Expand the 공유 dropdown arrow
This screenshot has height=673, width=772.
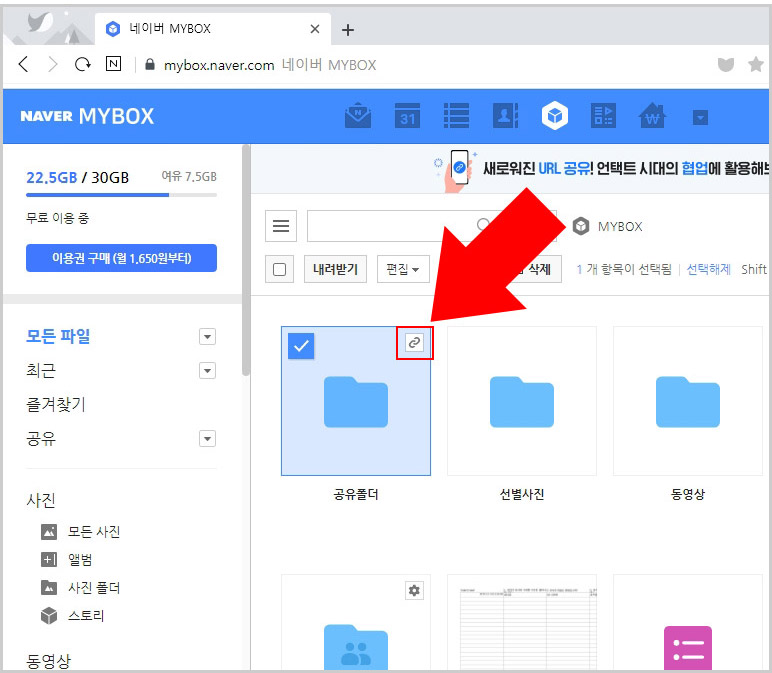click(x=207, y=439)
